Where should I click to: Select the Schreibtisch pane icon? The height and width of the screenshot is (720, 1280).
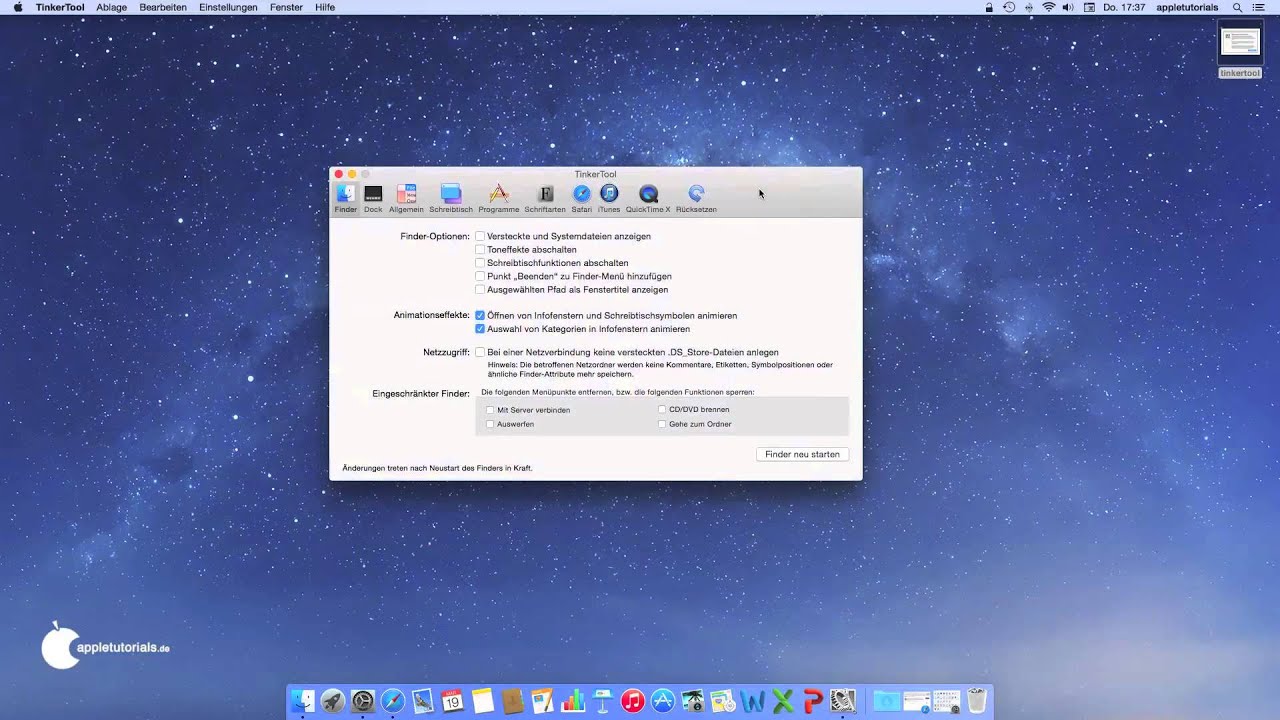[x=451, y=198]
